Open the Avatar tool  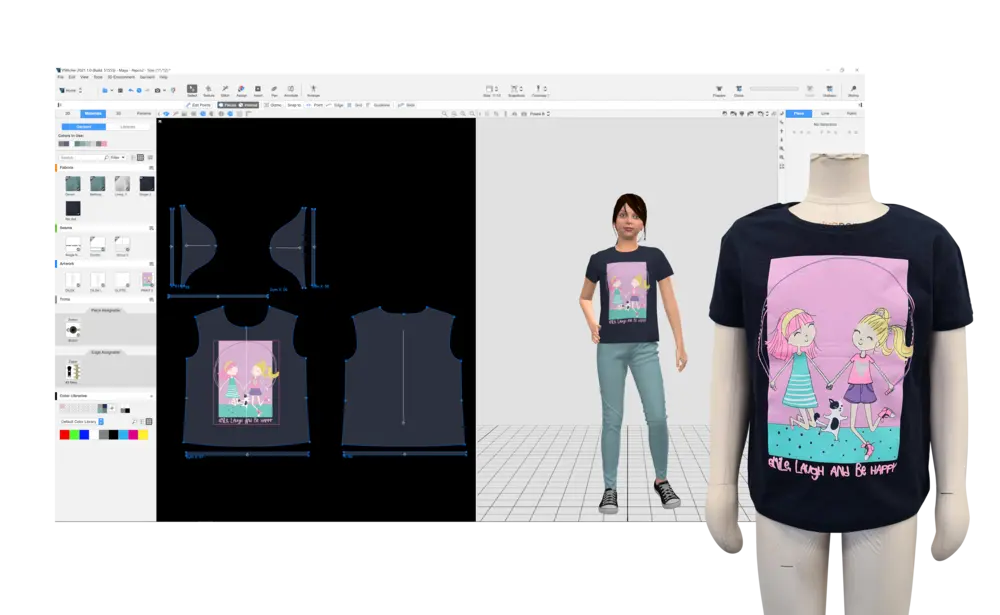point(314,90)
